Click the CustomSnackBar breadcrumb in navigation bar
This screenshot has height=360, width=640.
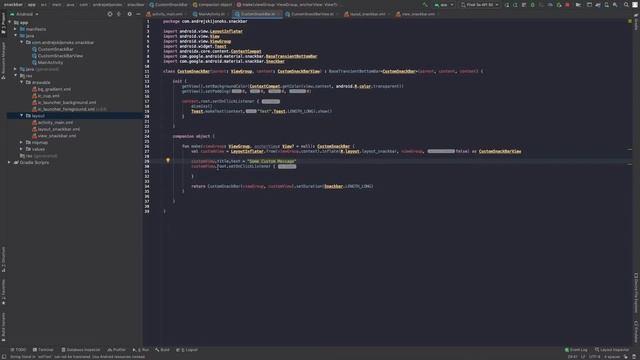(x=168, y=5)
